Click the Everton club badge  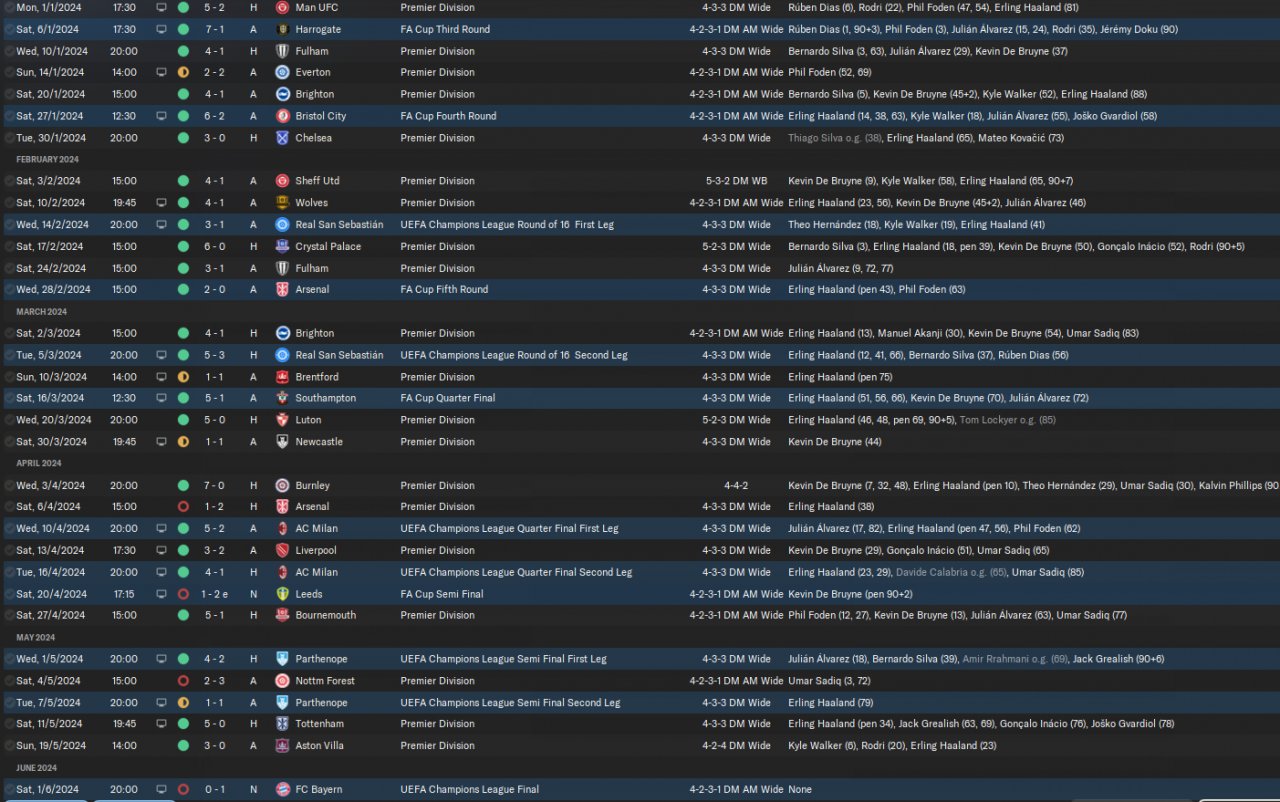(283, 72)
